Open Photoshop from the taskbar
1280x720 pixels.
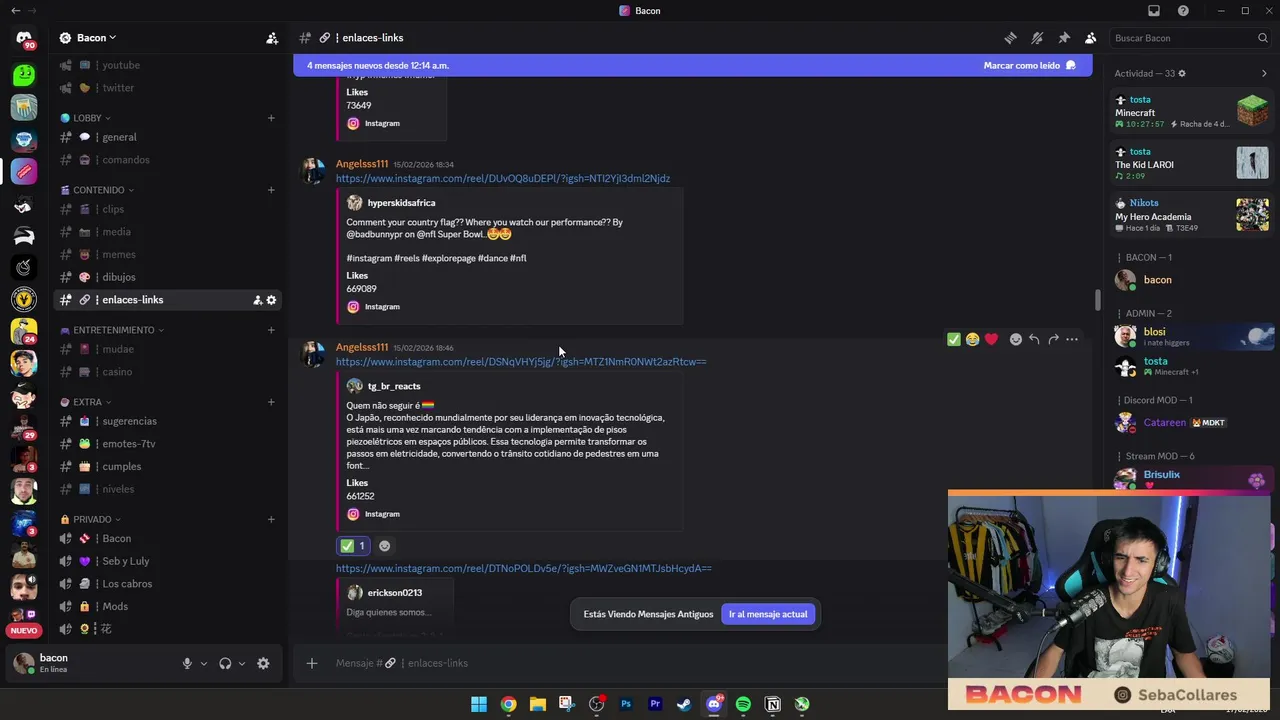[626, 704]
